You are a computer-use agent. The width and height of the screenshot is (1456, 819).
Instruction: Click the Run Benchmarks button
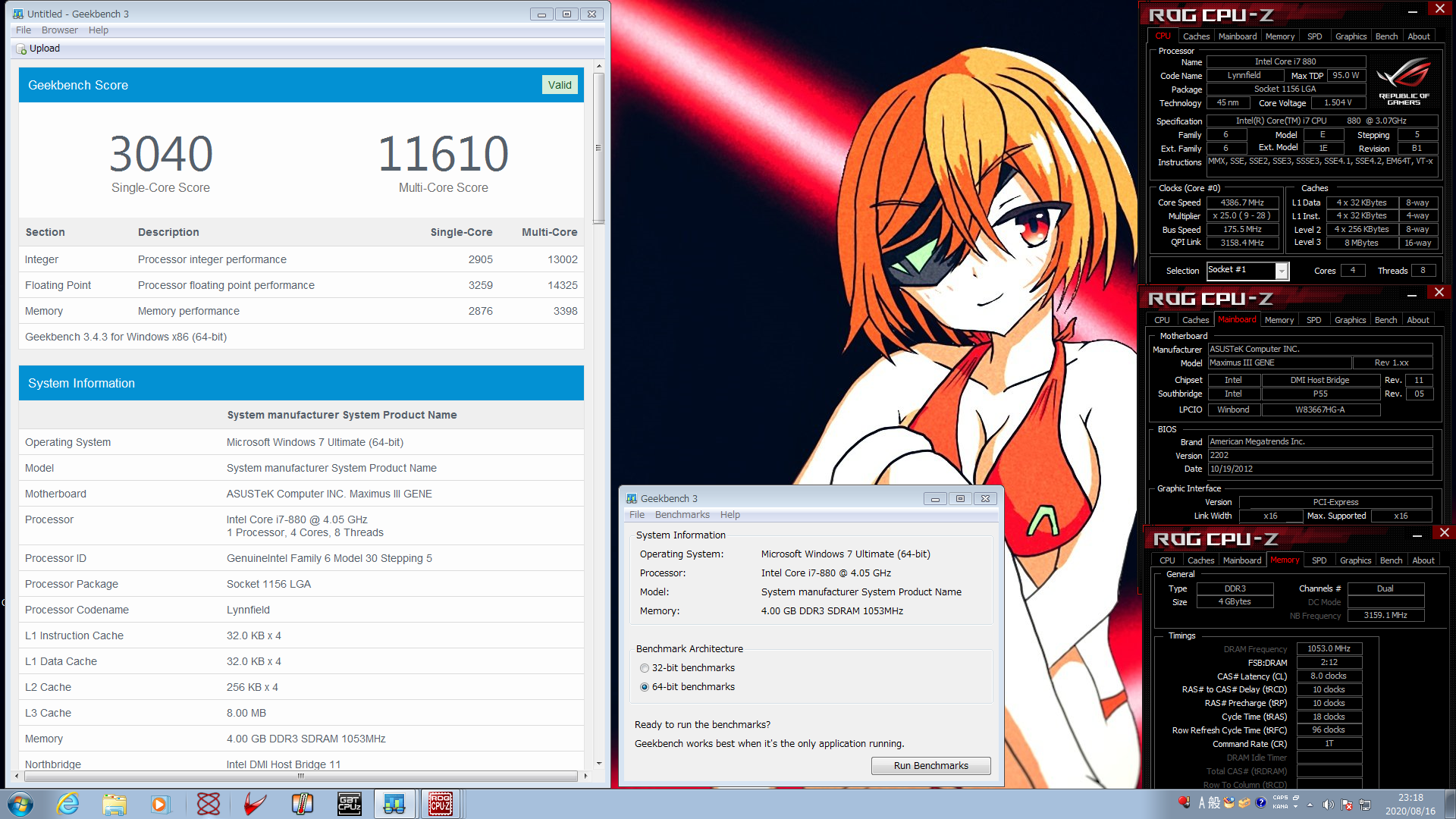coord(931,766)
